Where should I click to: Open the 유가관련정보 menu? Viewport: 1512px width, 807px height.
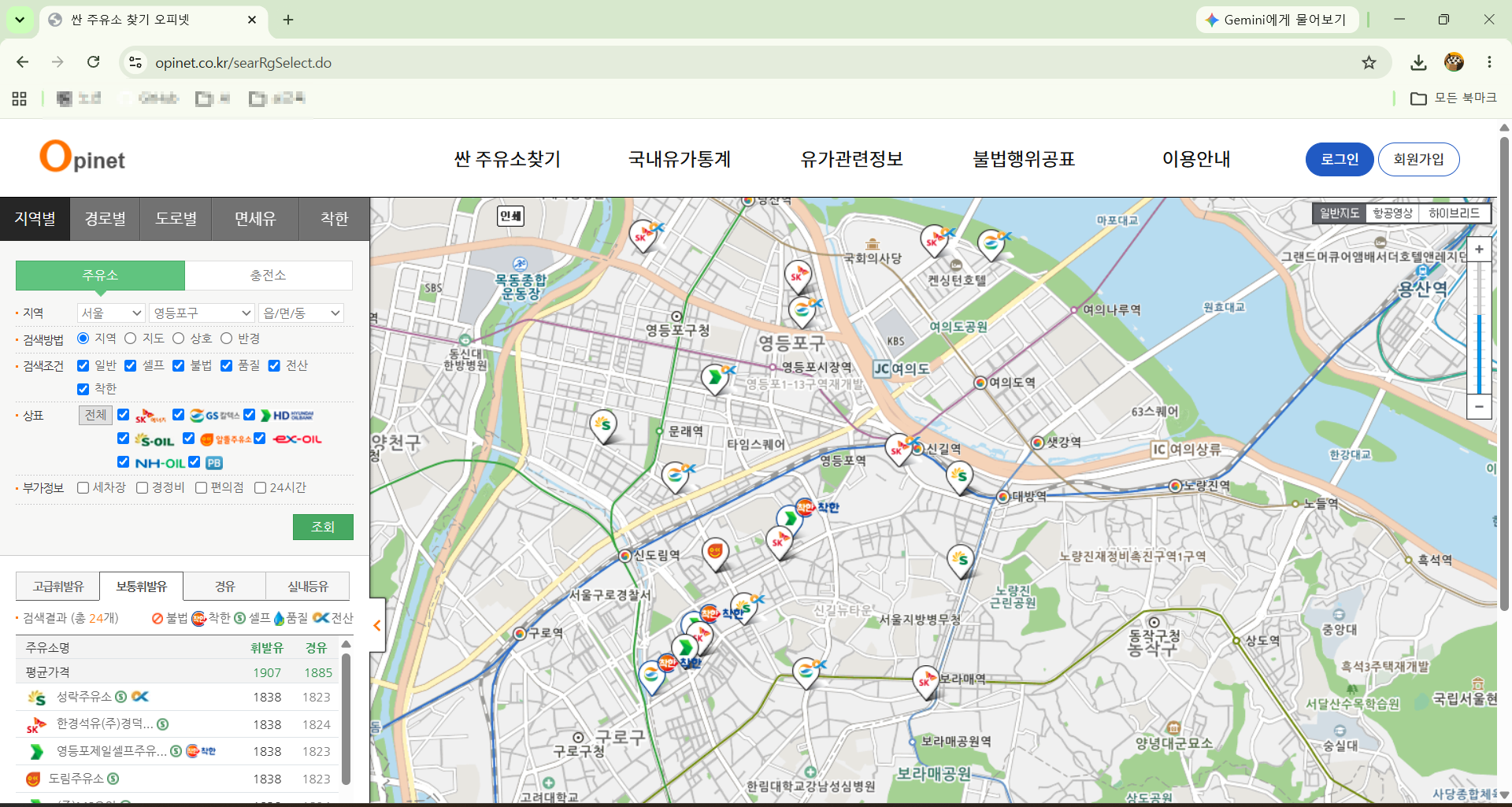pos(852,159)
